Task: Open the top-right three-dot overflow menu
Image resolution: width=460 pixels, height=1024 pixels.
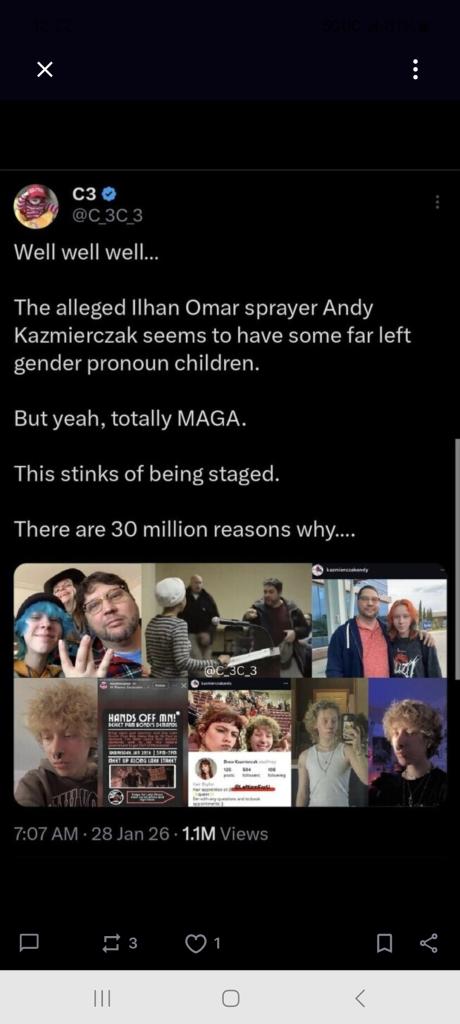Action: [x=416, y=69]
